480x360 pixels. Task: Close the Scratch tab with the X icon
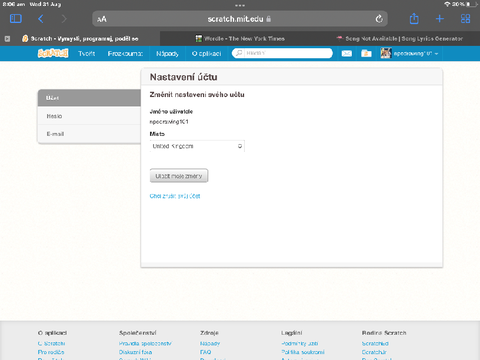(x=7, y=39)
